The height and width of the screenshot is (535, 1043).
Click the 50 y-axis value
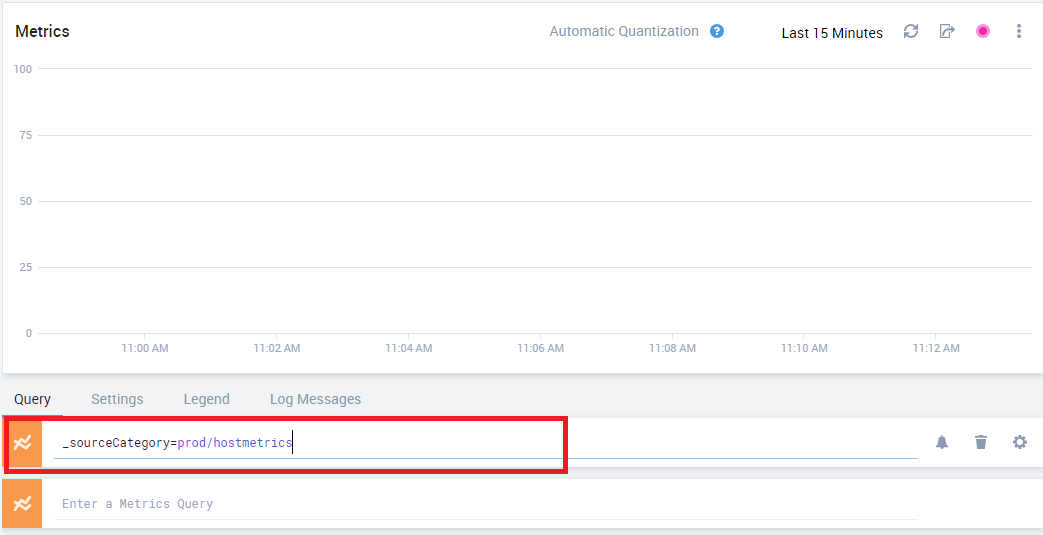(x=26, y=201)
